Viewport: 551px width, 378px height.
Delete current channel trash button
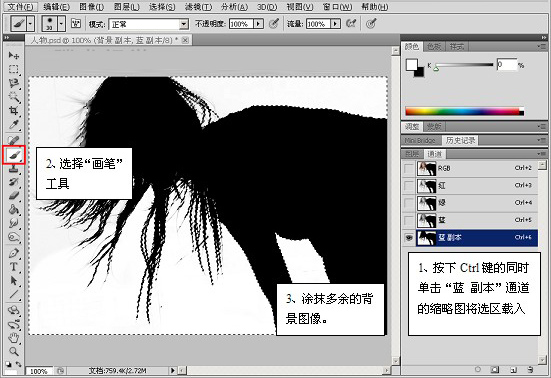[x=531, y=370]
